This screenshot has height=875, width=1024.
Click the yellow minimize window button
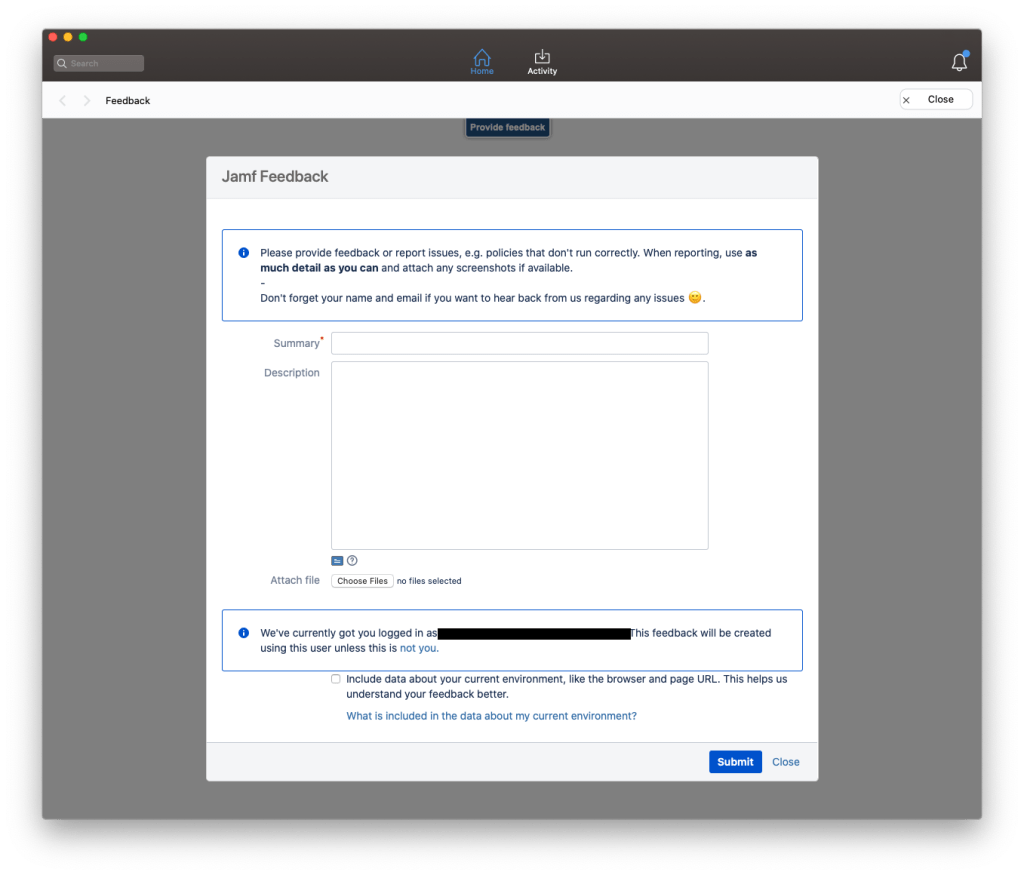pyautogui.click(x=68, y=37)
